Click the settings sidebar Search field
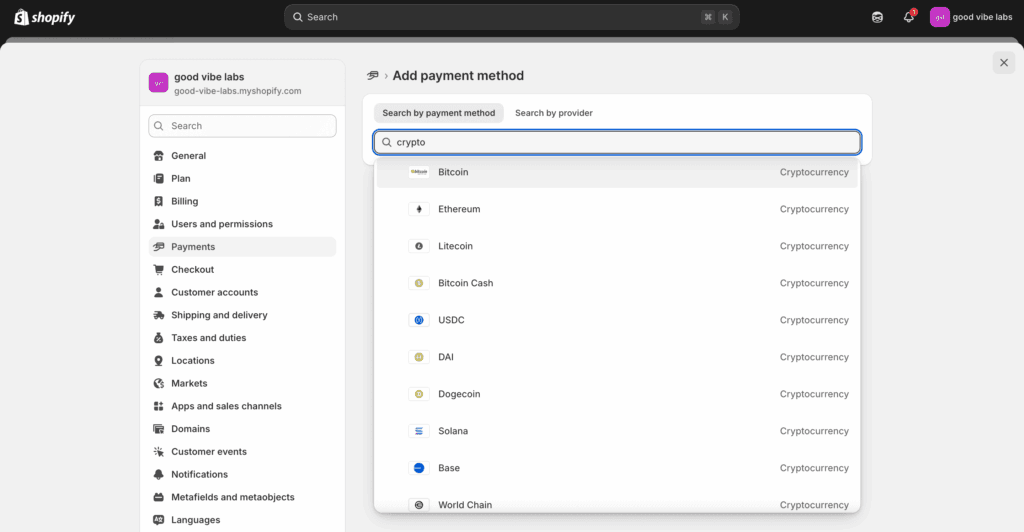 pyautogui.click(x=242, y=126)
